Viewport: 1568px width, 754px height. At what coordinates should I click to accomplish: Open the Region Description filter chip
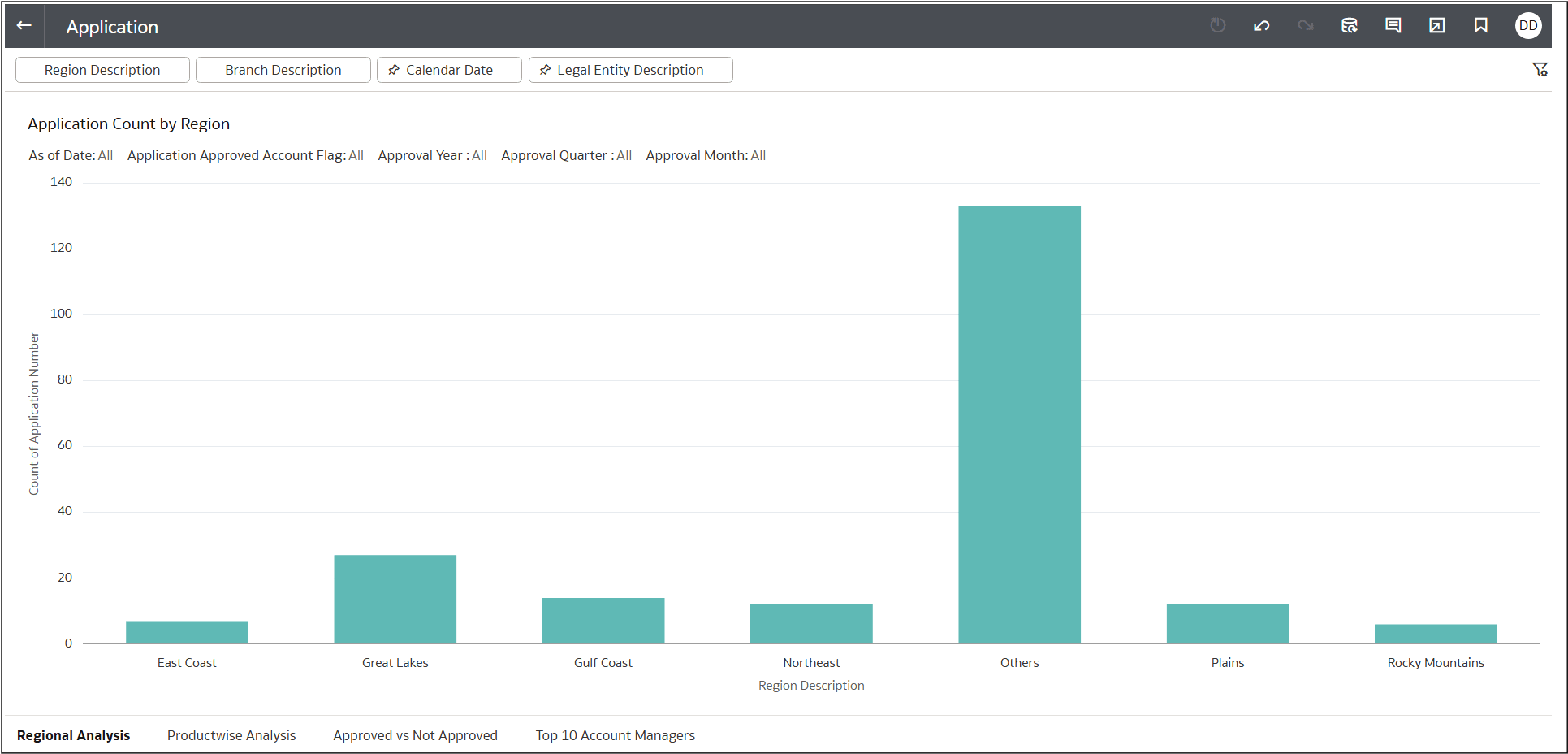[102, 70]
